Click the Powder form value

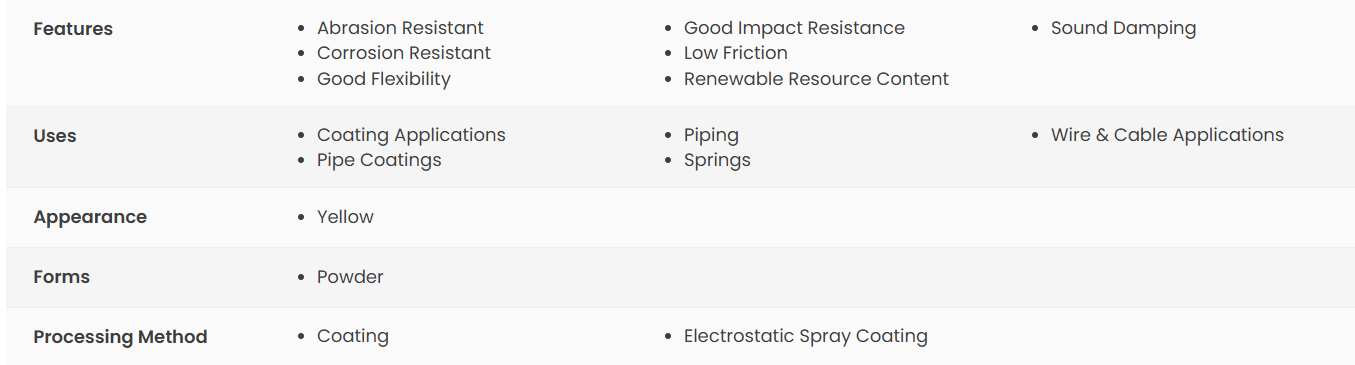350,277
